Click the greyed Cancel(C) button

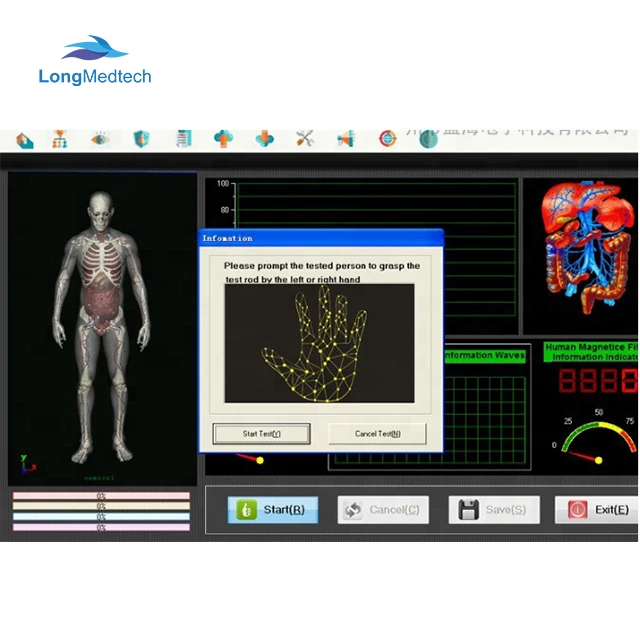pos(383,510)
